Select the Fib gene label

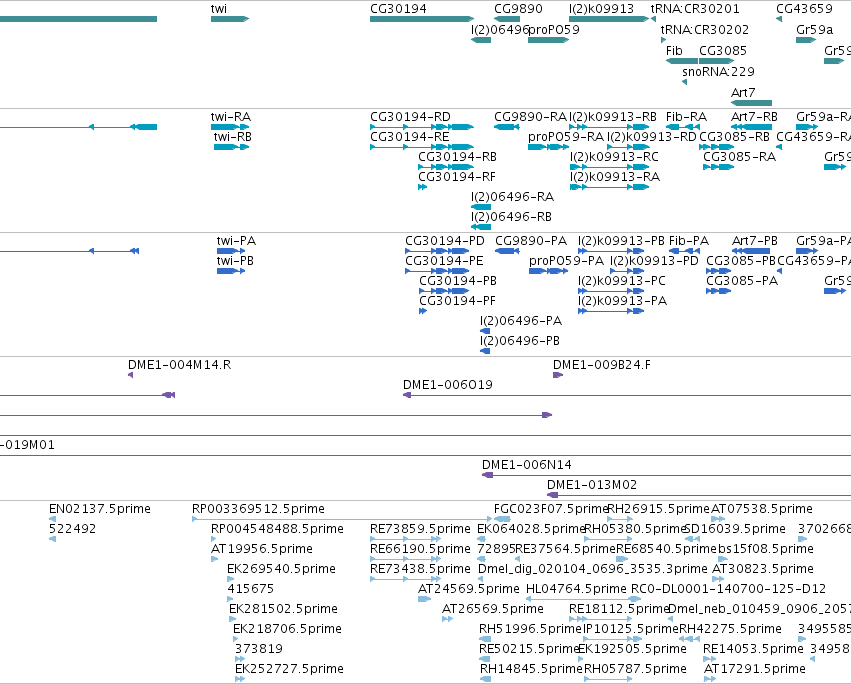(674, 50)
